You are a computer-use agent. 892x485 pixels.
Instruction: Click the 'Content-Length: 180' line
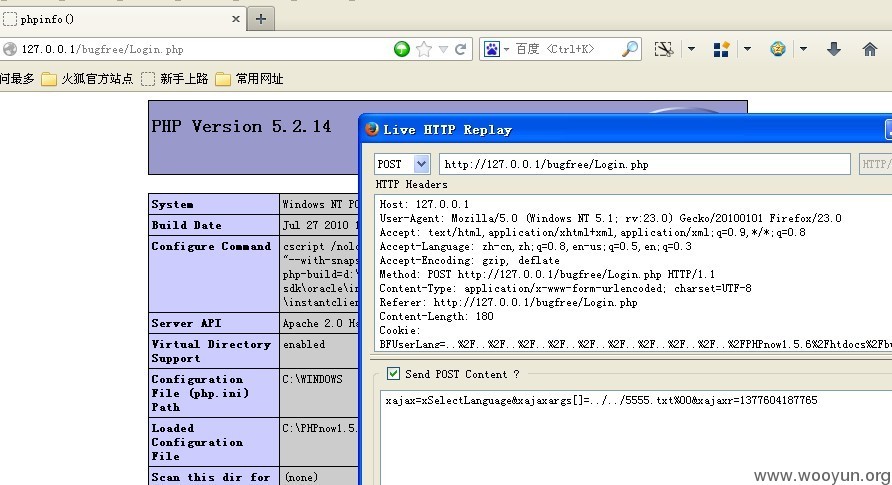(436, 316)
